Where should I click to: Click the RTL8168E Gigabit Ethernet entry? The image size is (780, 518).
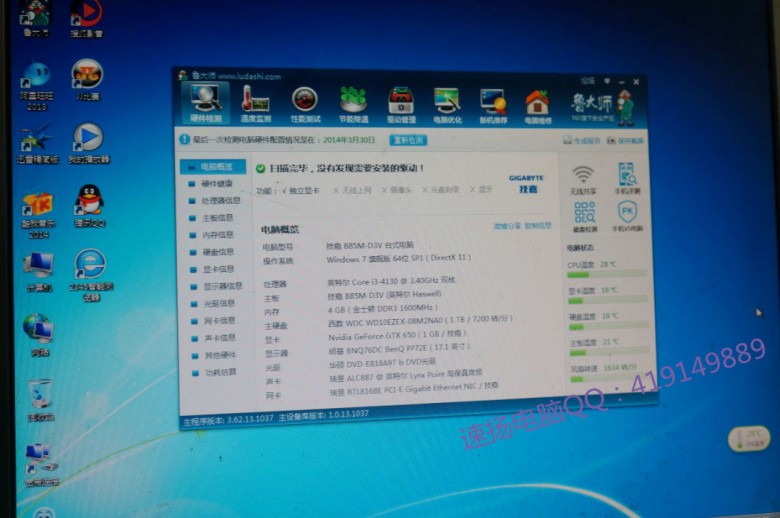point(414,390)
